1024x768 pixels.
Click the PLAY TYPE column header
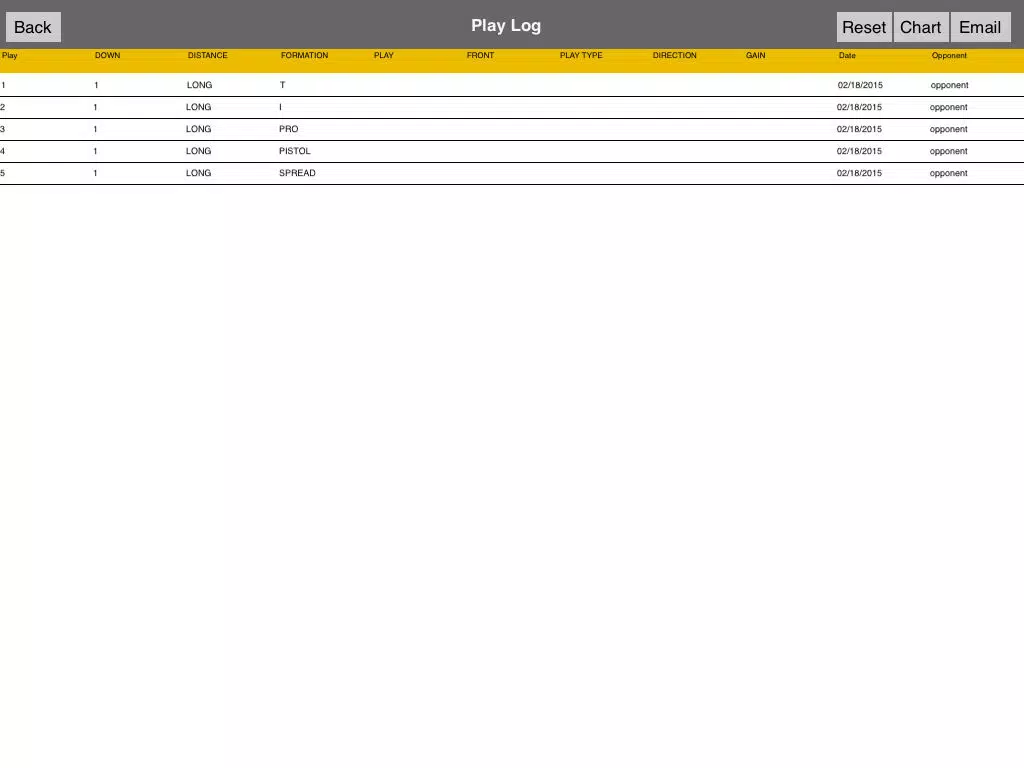(x=581, y=56)
